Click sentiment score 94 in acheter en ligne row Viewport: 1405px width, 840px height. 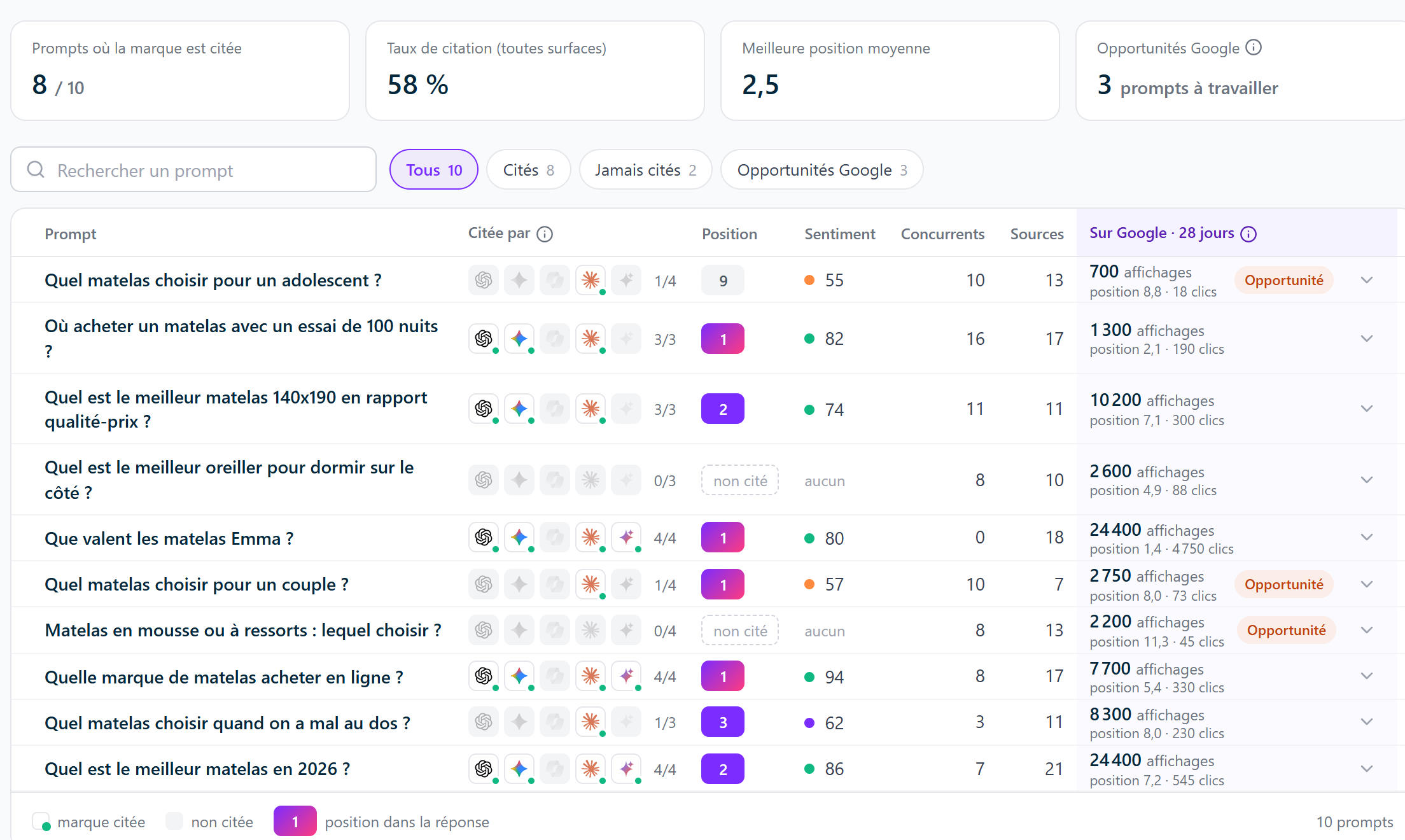[834, 677]
